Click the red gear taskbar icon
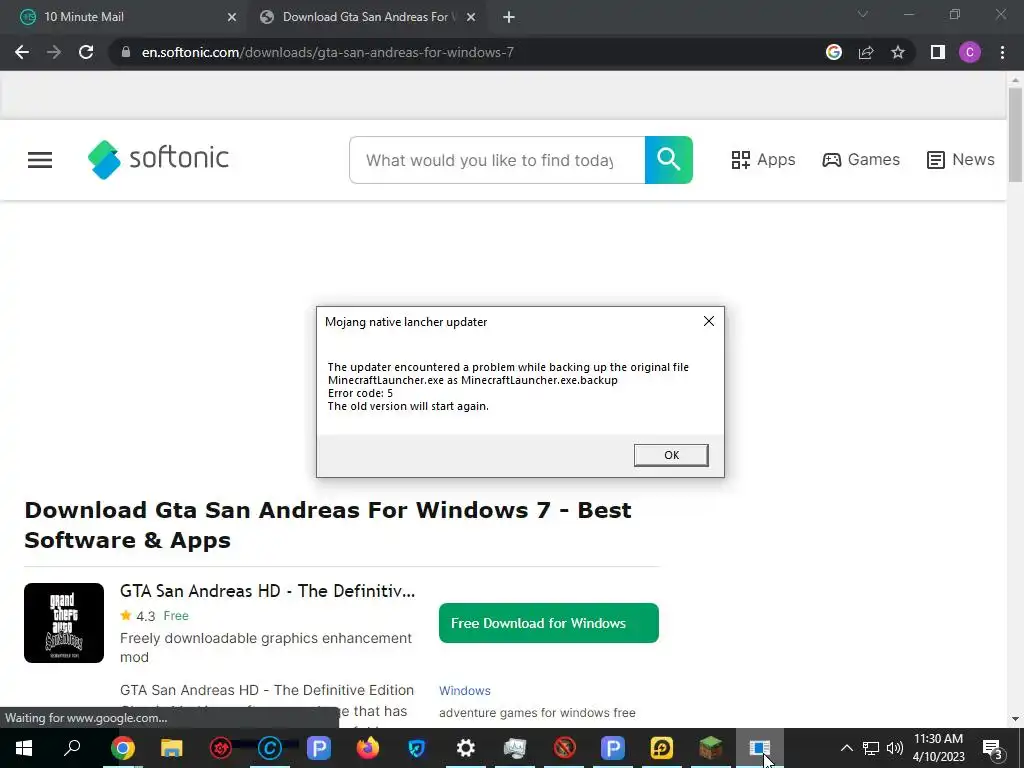This screenshot has width=1024, height=768. click(221, 748)
